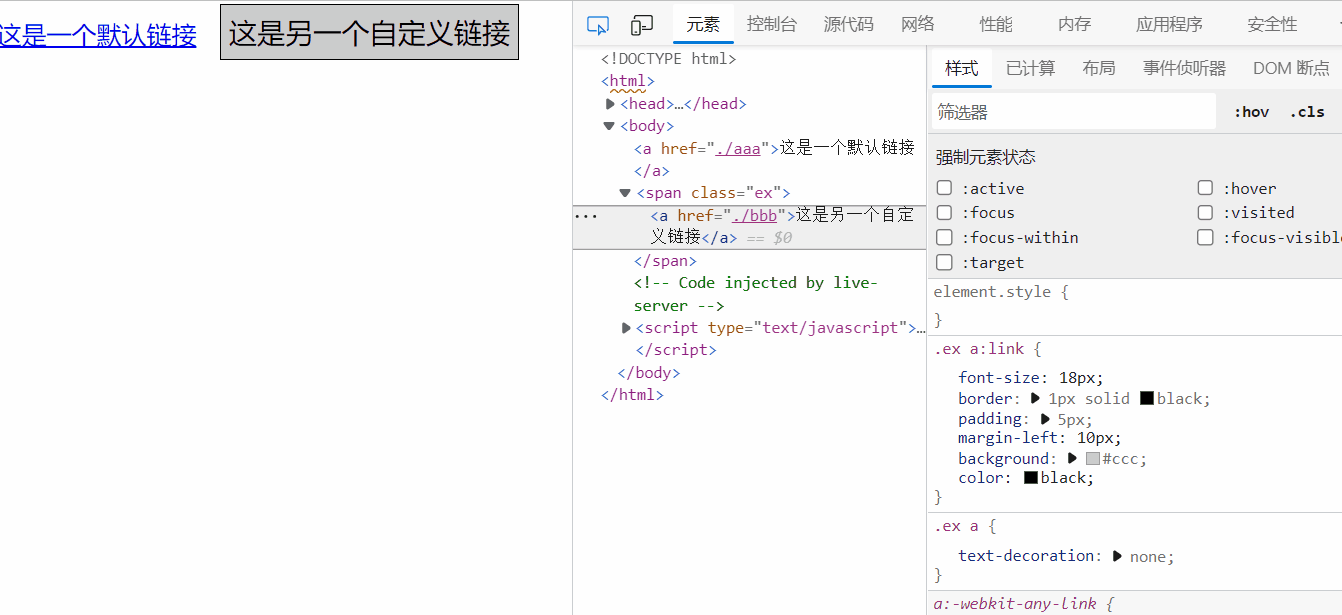This screenshot has height=615, width=1342.
Task: Open the 内存 tab
Action: coord(1074,25)
